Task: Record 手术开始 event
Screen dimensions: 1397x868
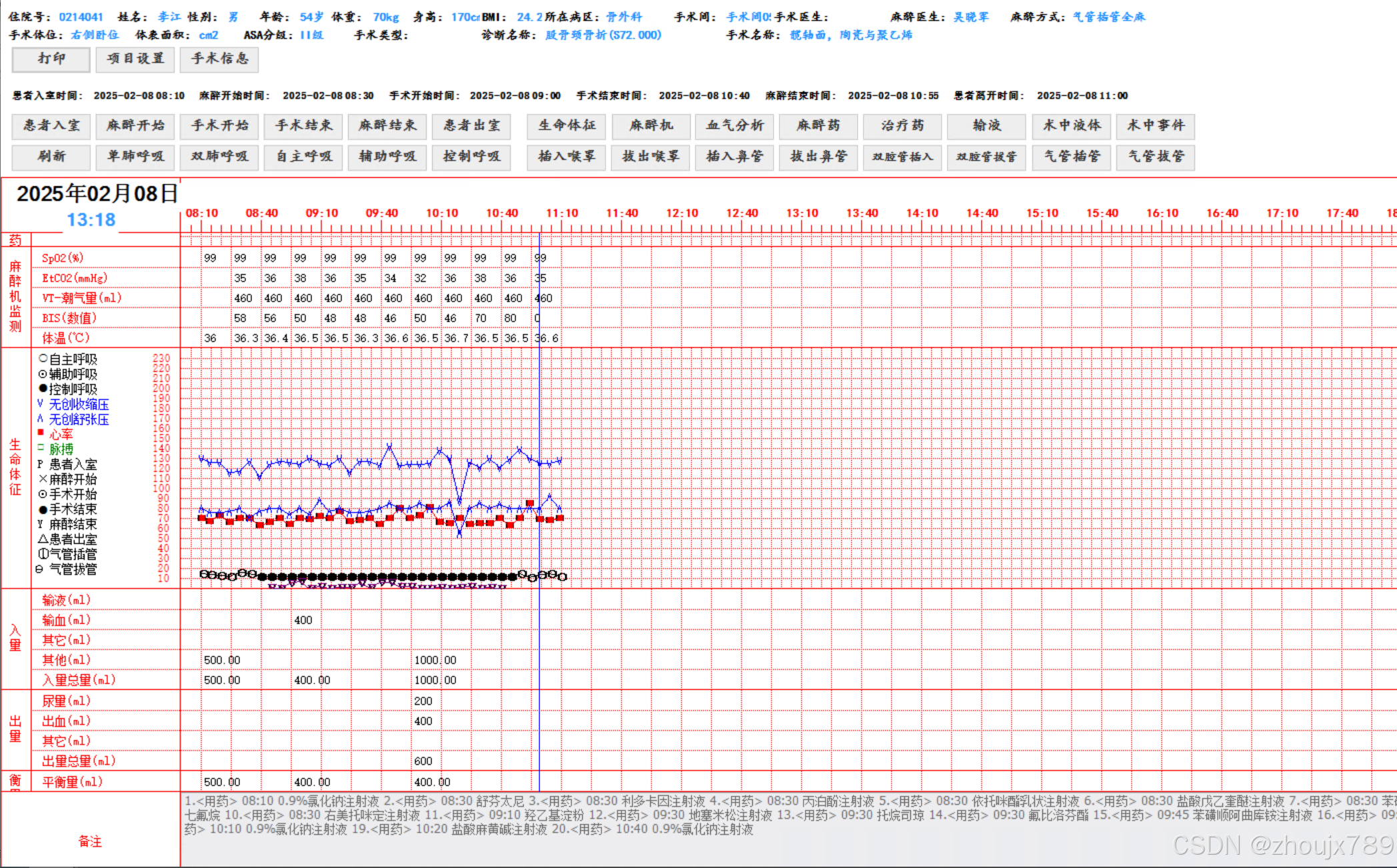Action: pos(219,126)
